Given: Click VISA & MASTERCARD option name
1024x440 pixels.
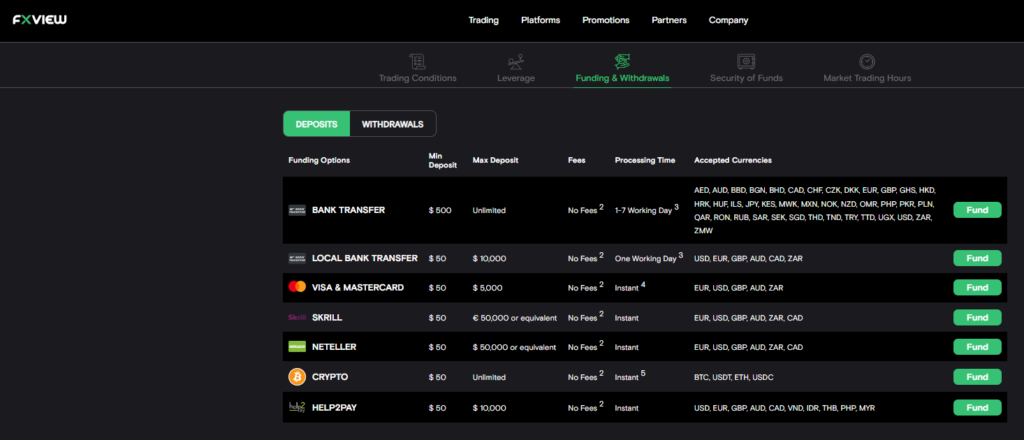Looking at the screenshot, I should 358,287.
